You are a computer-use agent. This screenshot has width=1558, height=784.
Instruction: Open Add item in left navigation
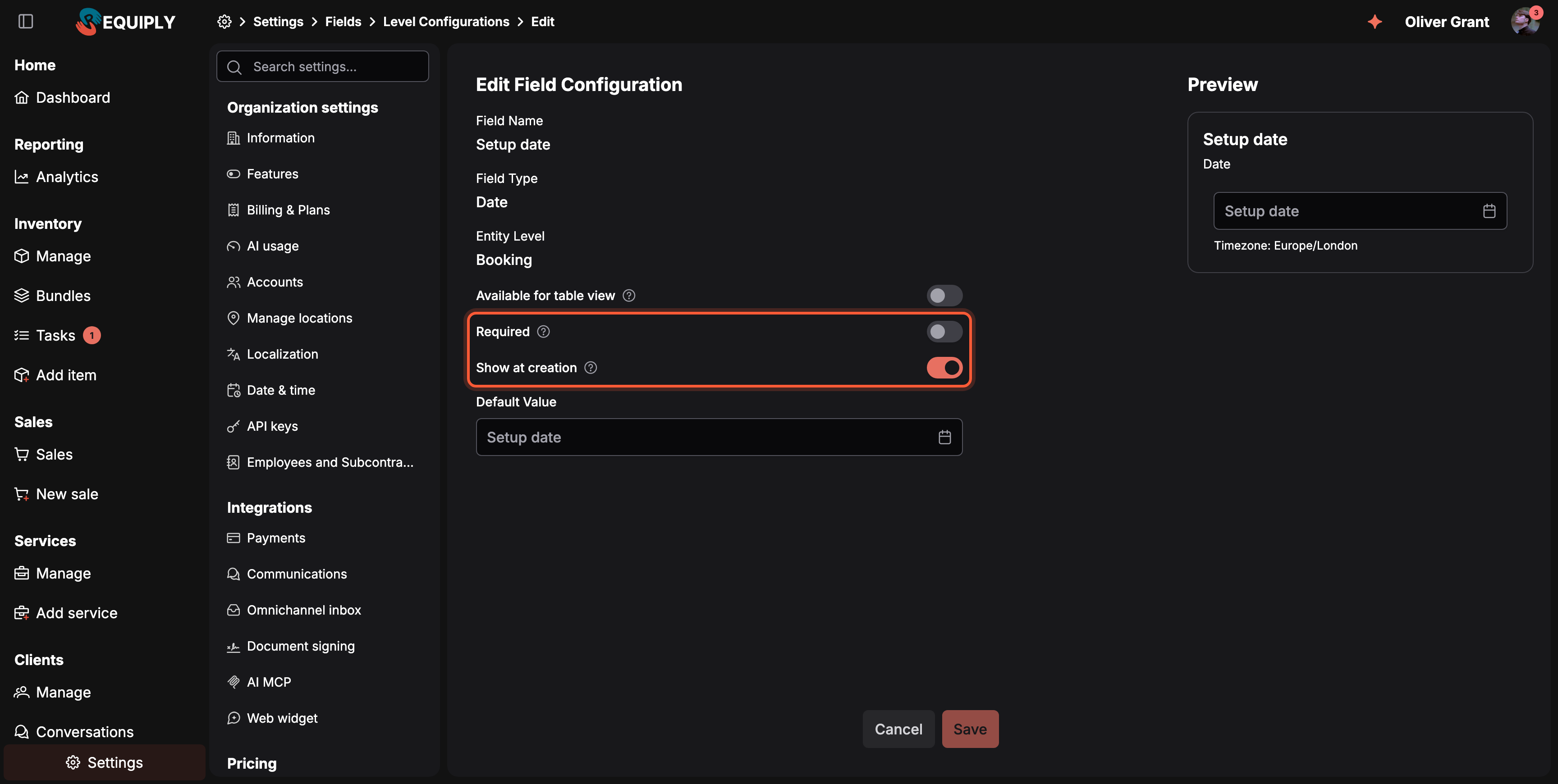click(55, 375)
